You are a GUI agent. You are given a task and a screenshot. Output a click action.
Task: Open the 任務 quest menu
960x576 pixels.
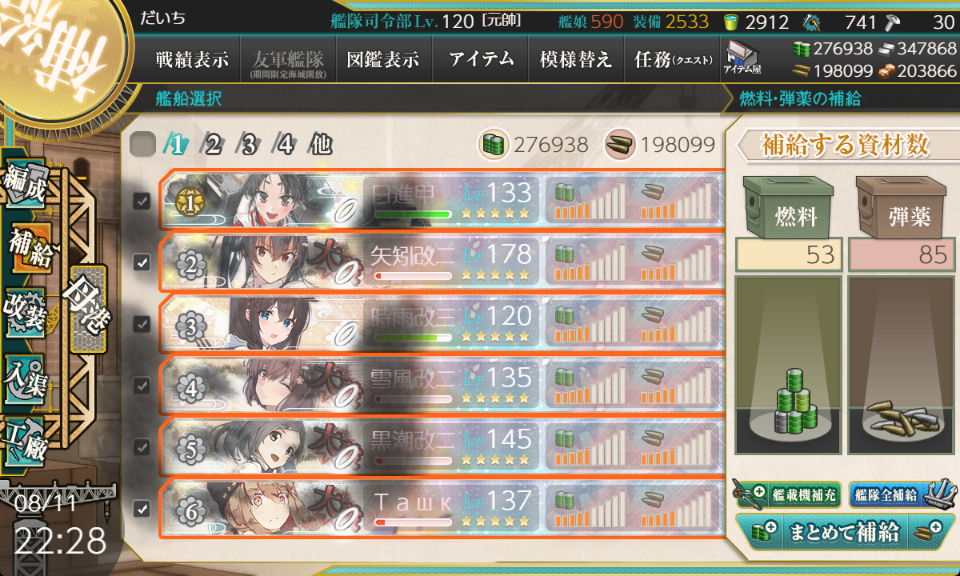click(673, 59)
